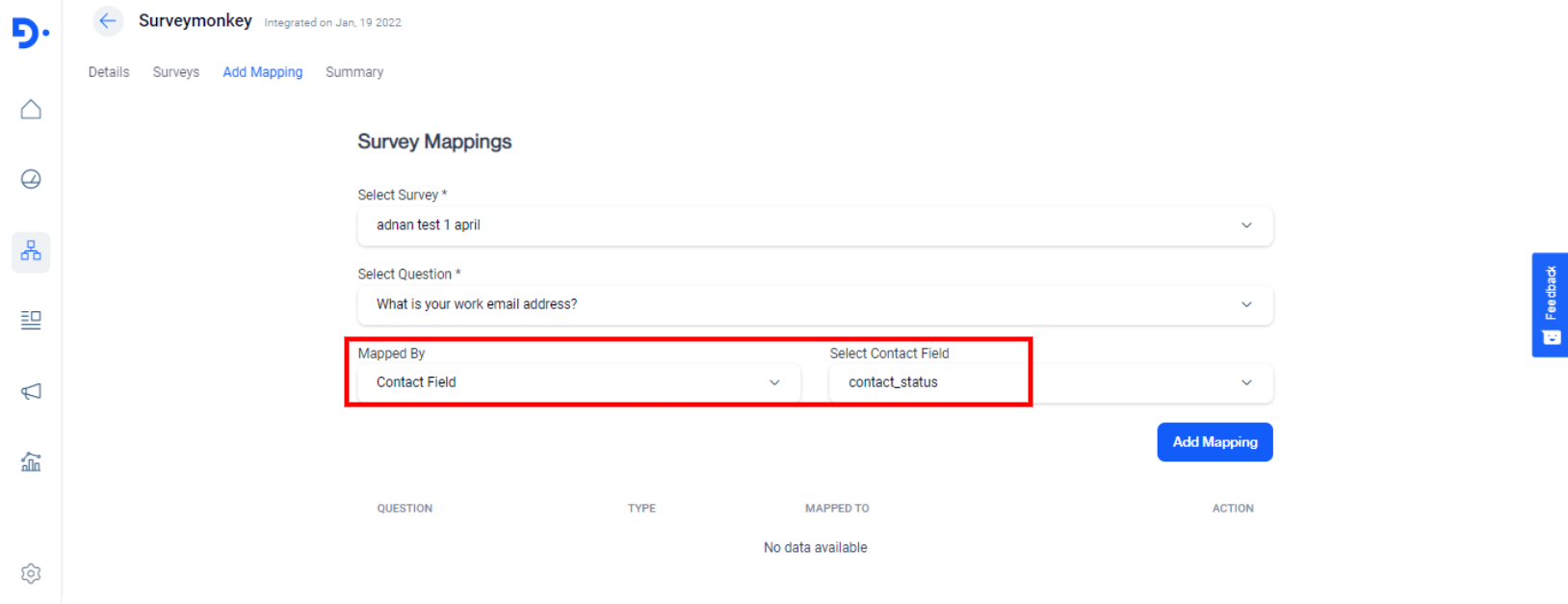This screenshot has height=604, width=1568.
Task: Open the megaphone campaigns icon
Action: point(31,391)
